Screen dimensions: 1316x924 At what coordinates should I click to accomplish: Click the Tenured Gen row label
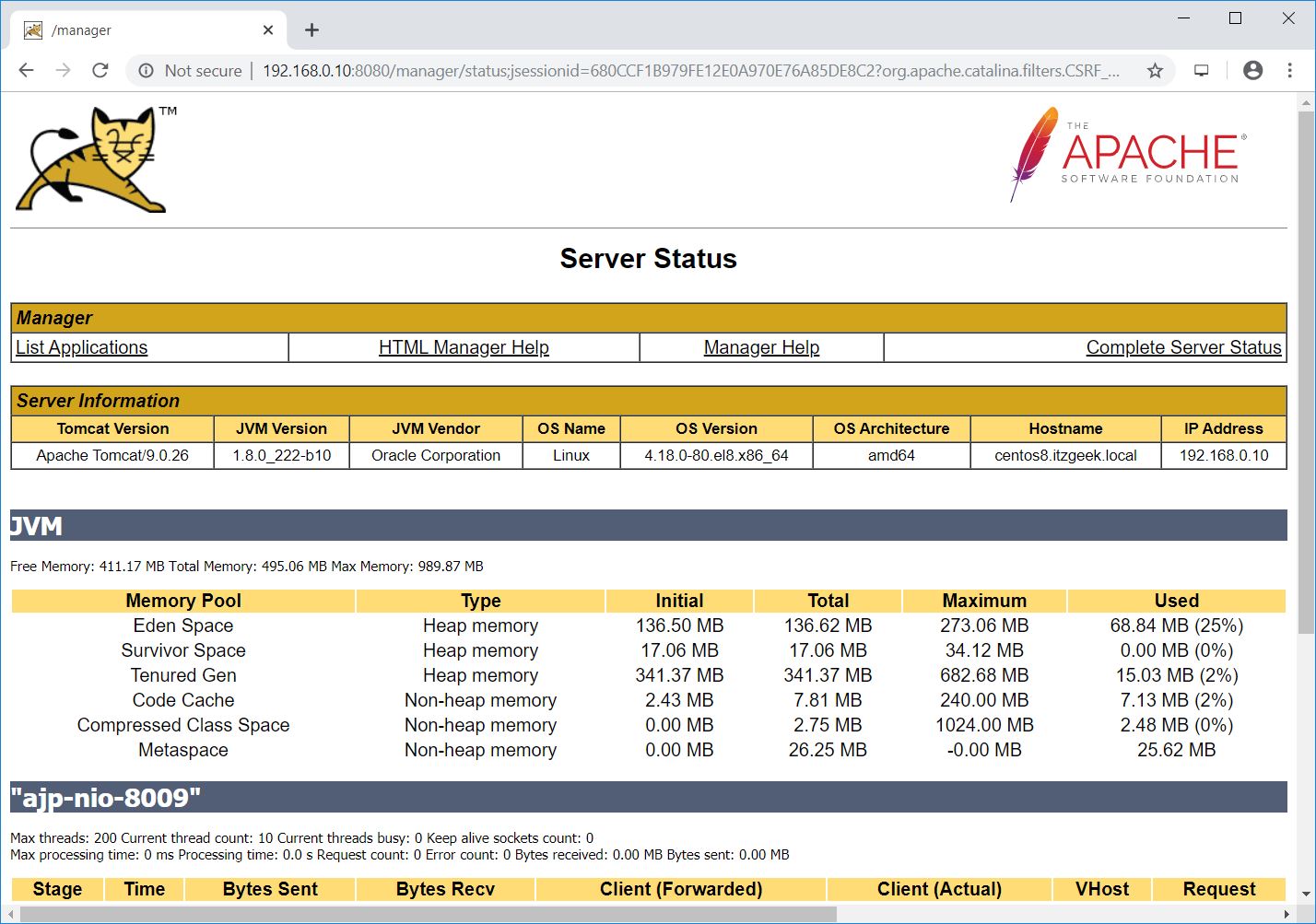183,675
